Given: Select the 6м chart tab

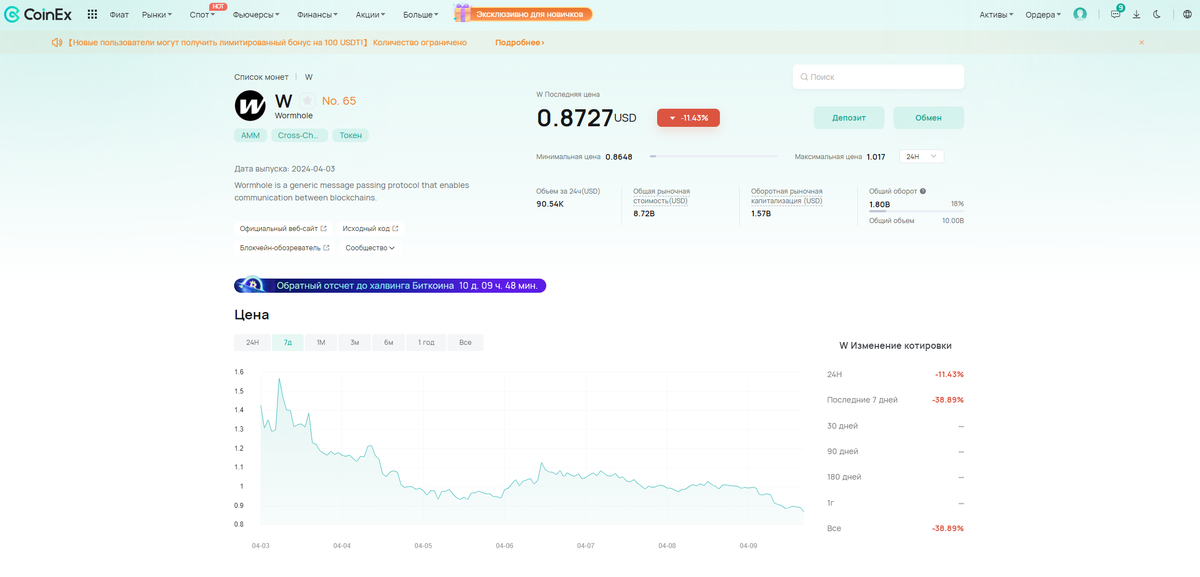Looking at the screenshot, I should 388,342.
